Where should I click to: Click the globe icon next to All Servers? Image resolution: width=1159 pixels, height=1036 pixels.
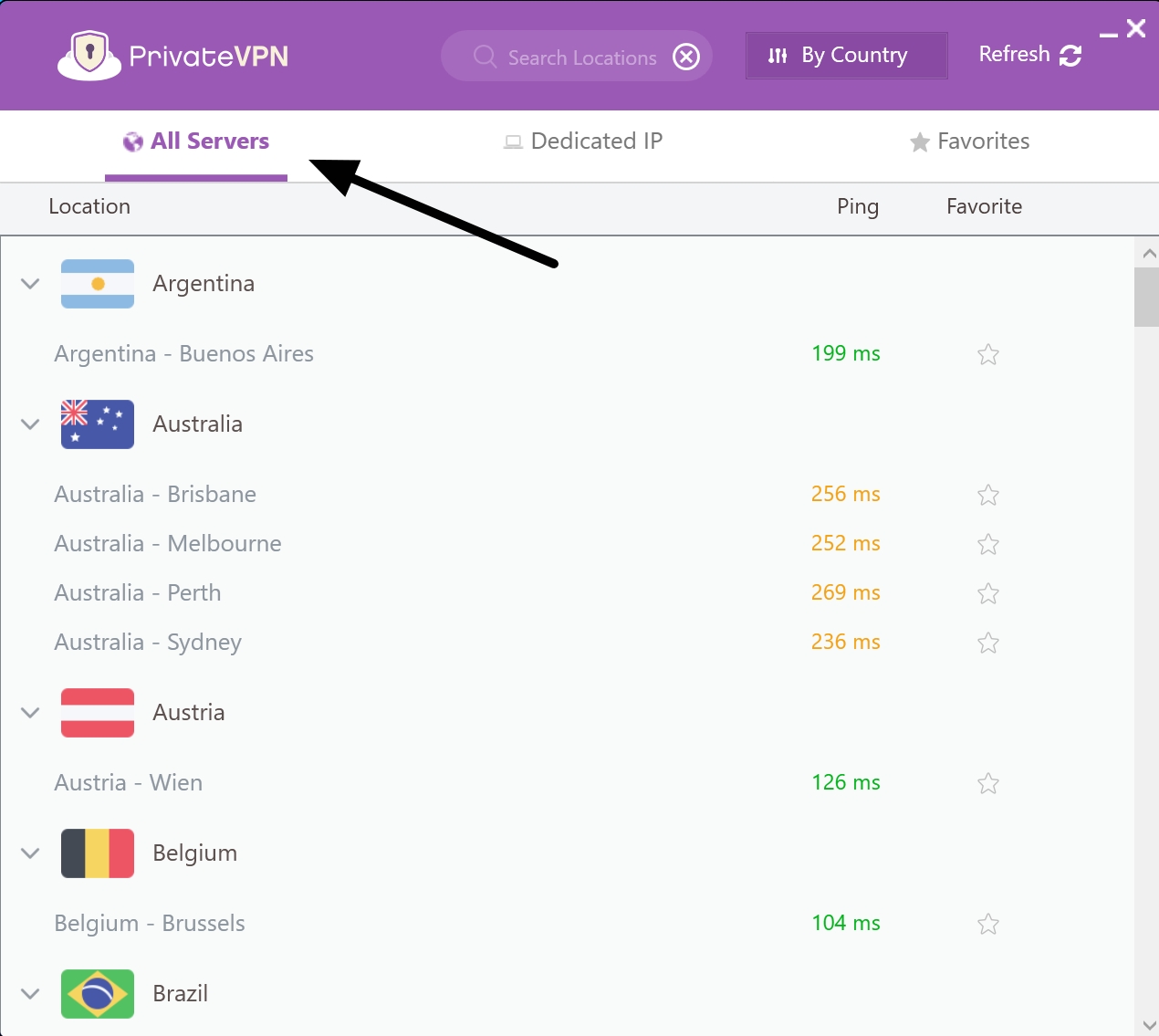click(133, 141)
